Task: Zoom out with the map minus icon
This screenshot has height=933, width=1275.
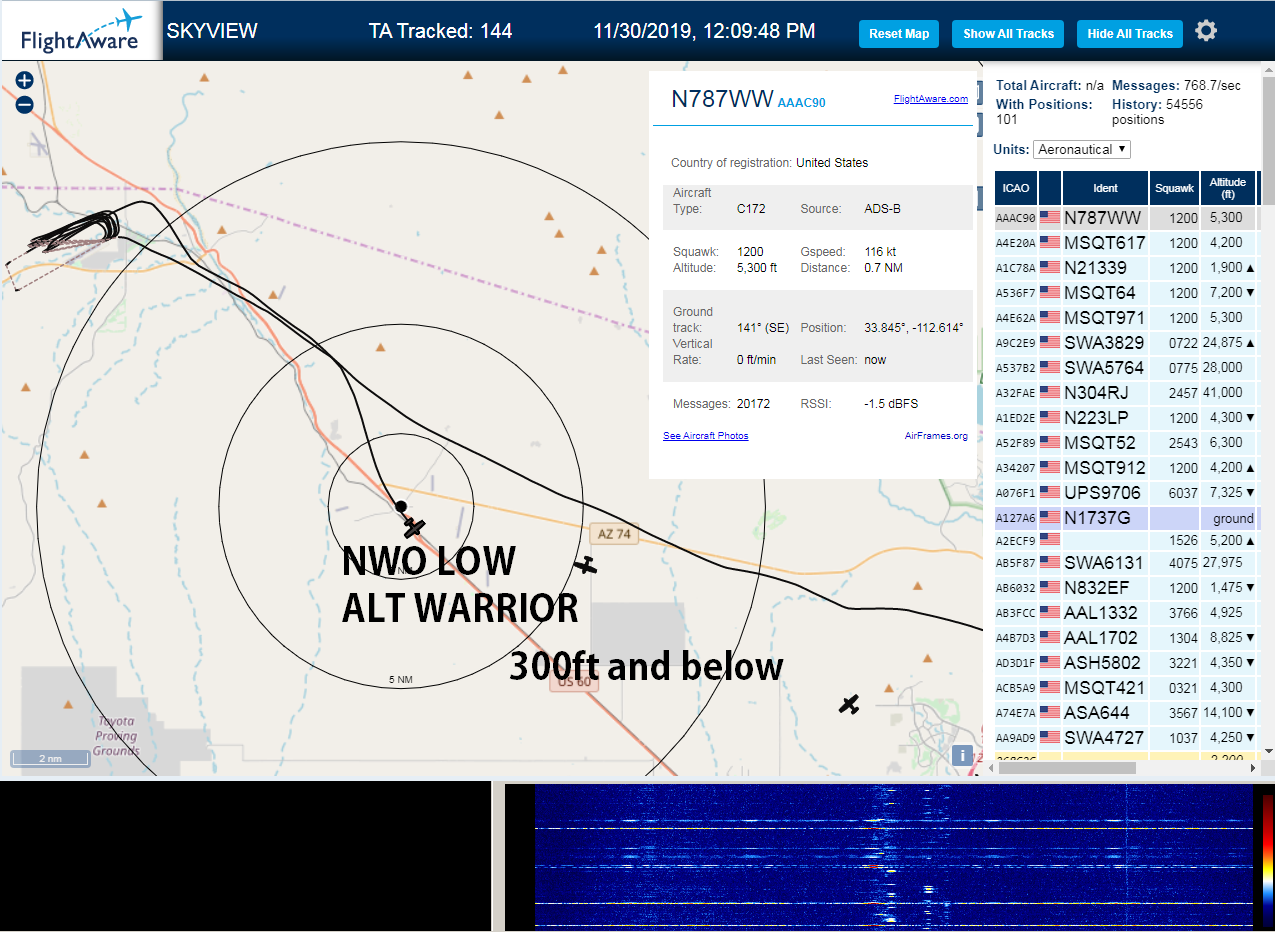Action: coord(24,104)
